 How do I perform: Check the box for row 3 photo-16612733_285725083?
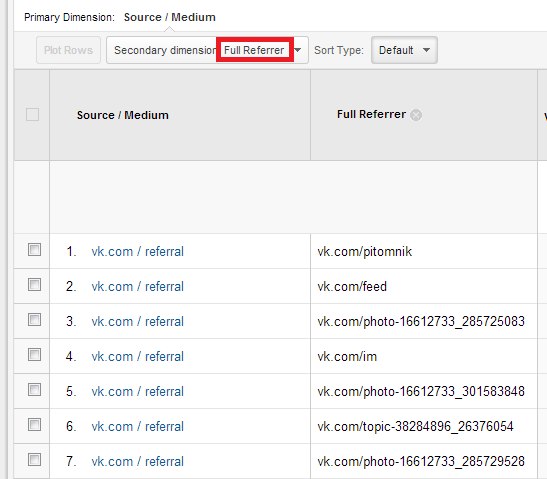point(34,320)
